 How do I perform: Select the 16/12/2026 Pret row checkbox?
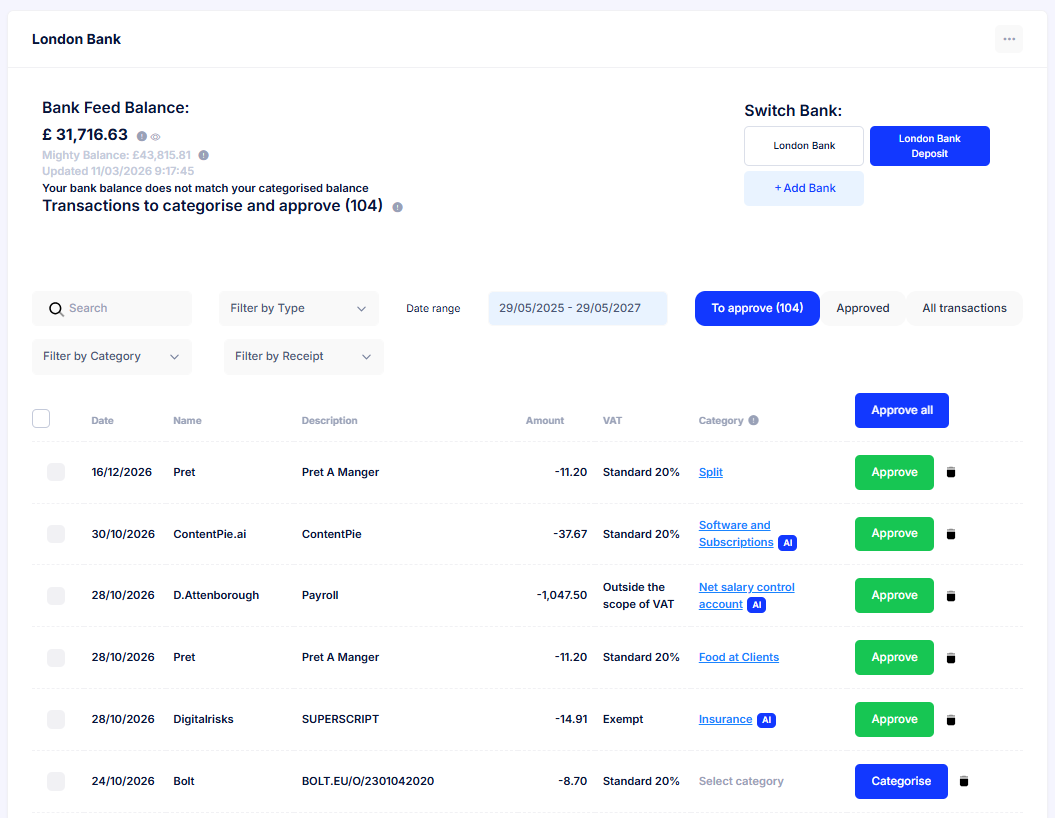[56, 472]
